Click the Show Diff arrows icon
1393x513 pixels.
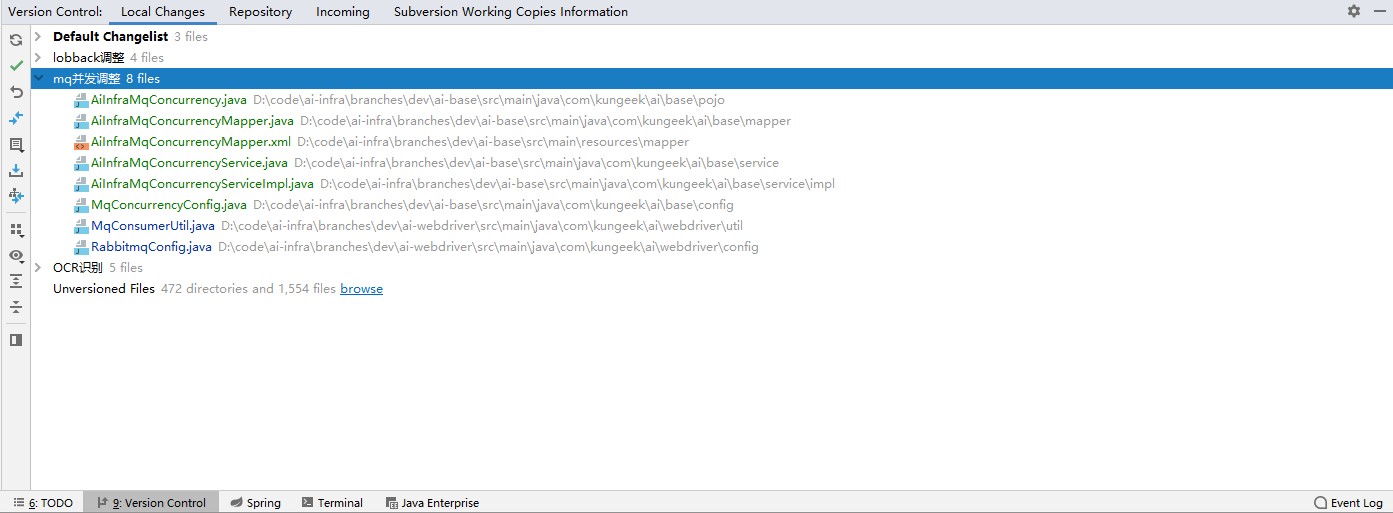[16, 118]
